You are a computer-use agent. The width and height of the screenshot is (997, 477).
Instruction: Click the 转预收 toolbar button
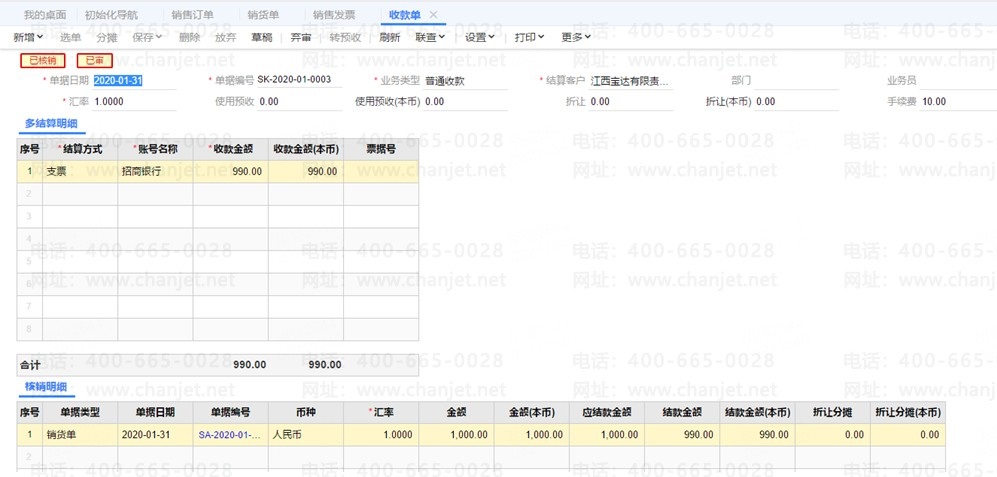(345, 38)
